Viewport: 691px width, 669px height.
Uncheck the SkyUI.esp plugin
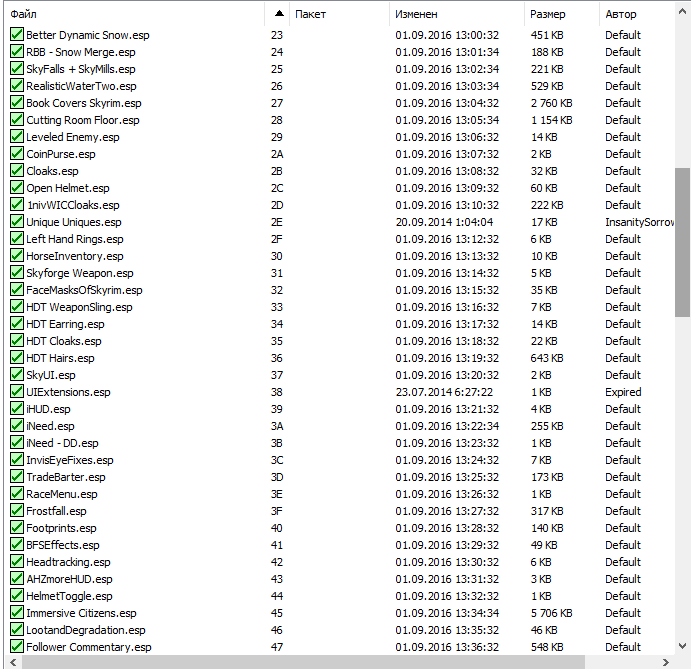click(17, 374)
